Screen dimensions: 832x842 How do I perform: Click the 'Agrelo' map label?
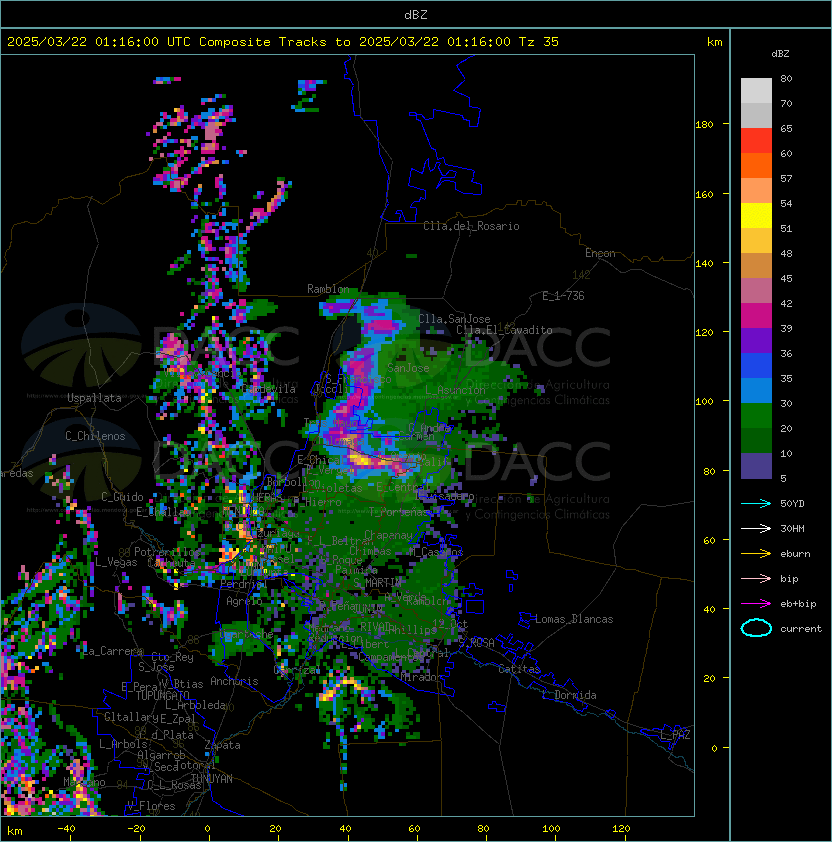coord(244,601)
